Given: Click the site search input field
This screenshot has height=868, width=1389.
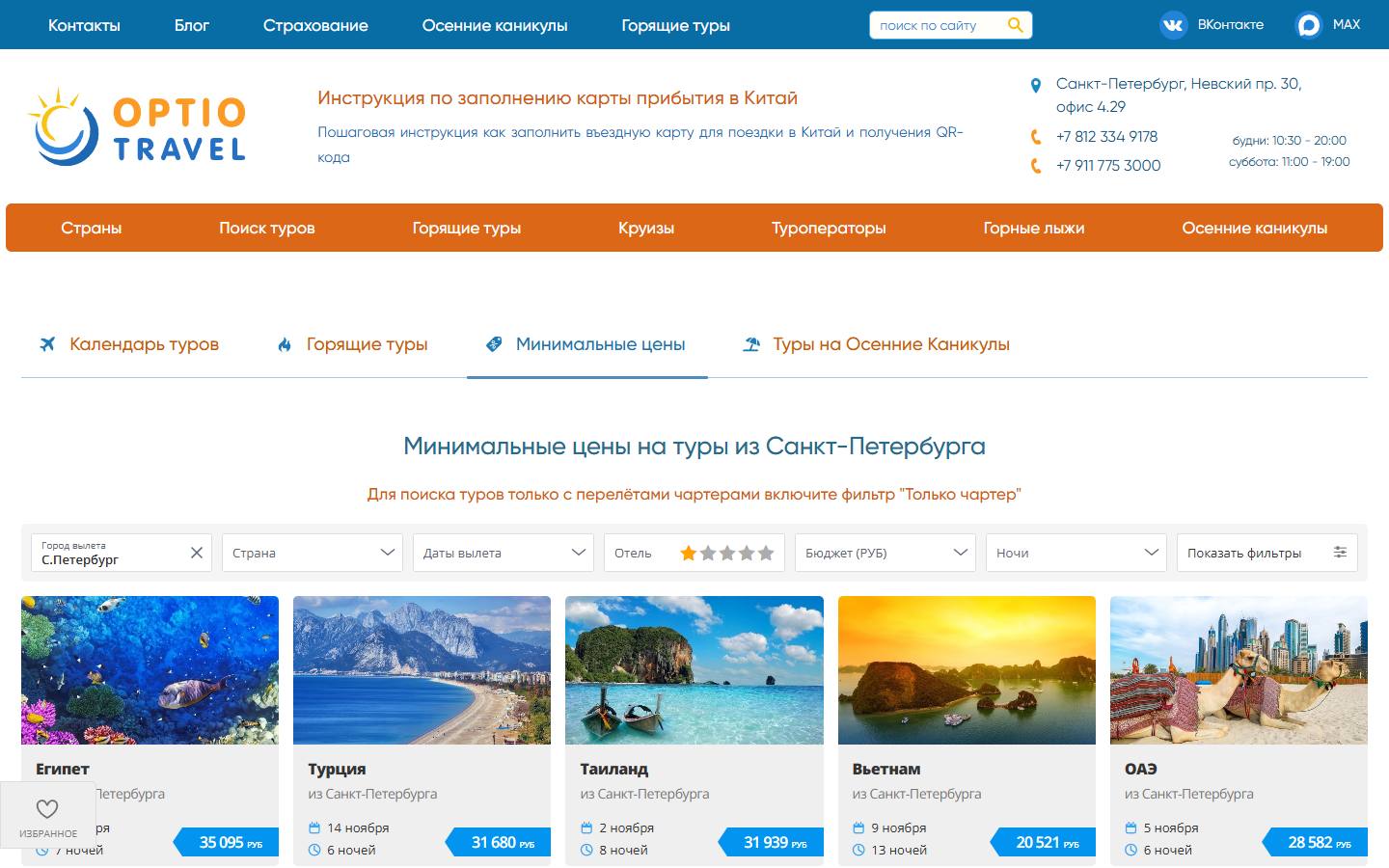Looking at the screenshot, I should [x=938, y=25].
